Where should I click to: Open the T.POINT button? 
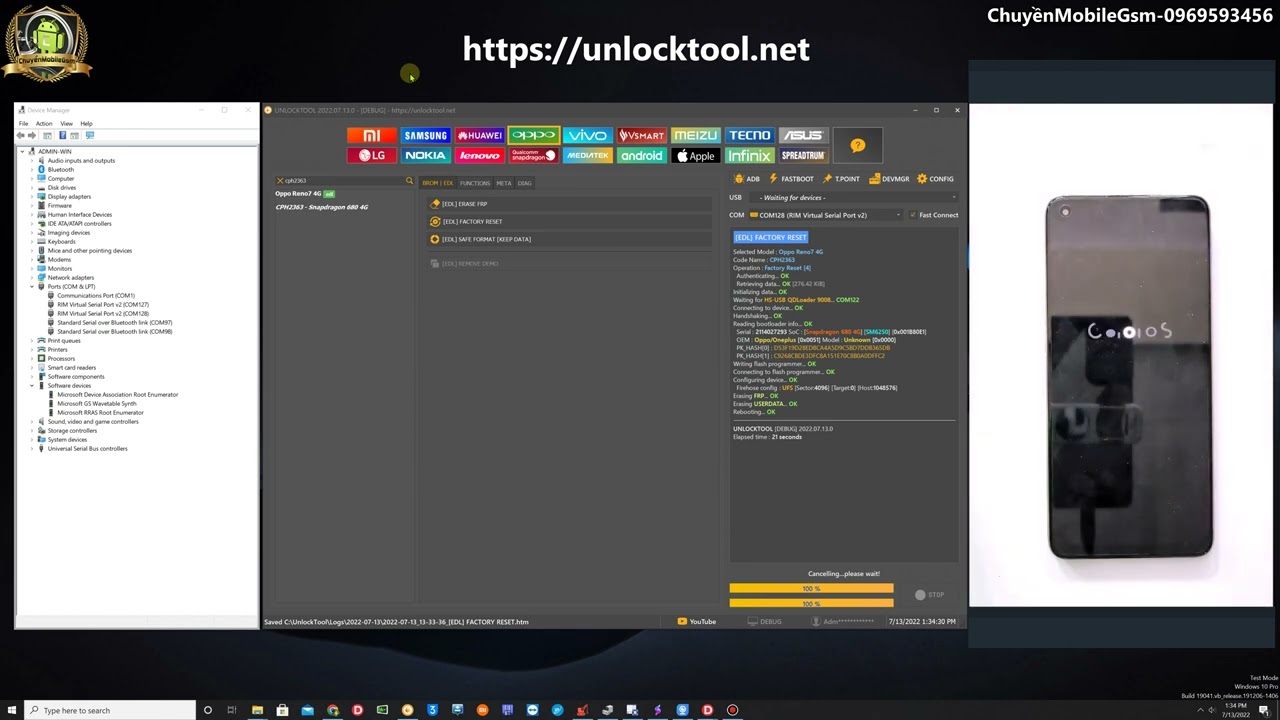click(x=841, y=179)
